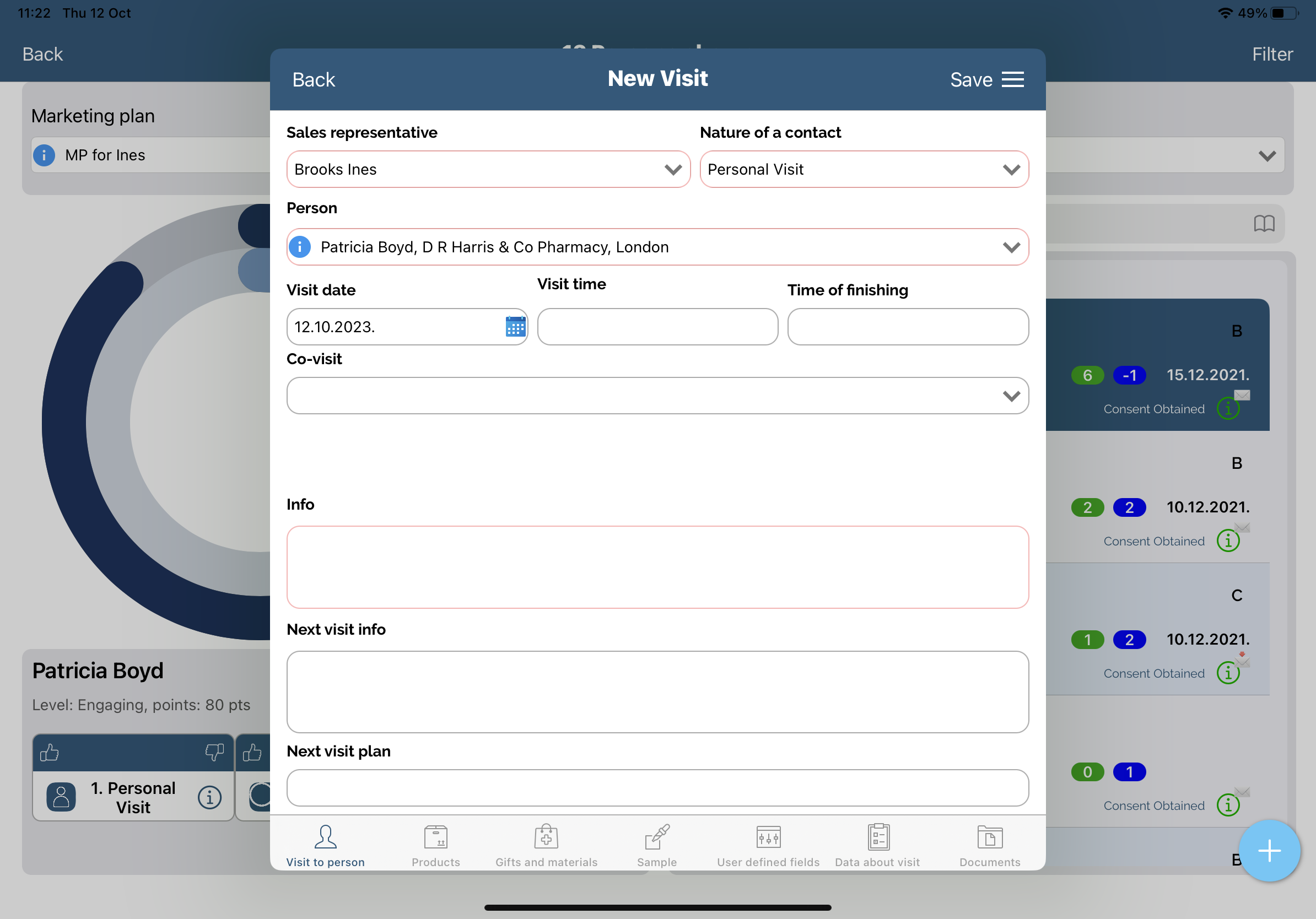Switch to the Products tab
Screen dimensions: 1316x919
[435, 845]
